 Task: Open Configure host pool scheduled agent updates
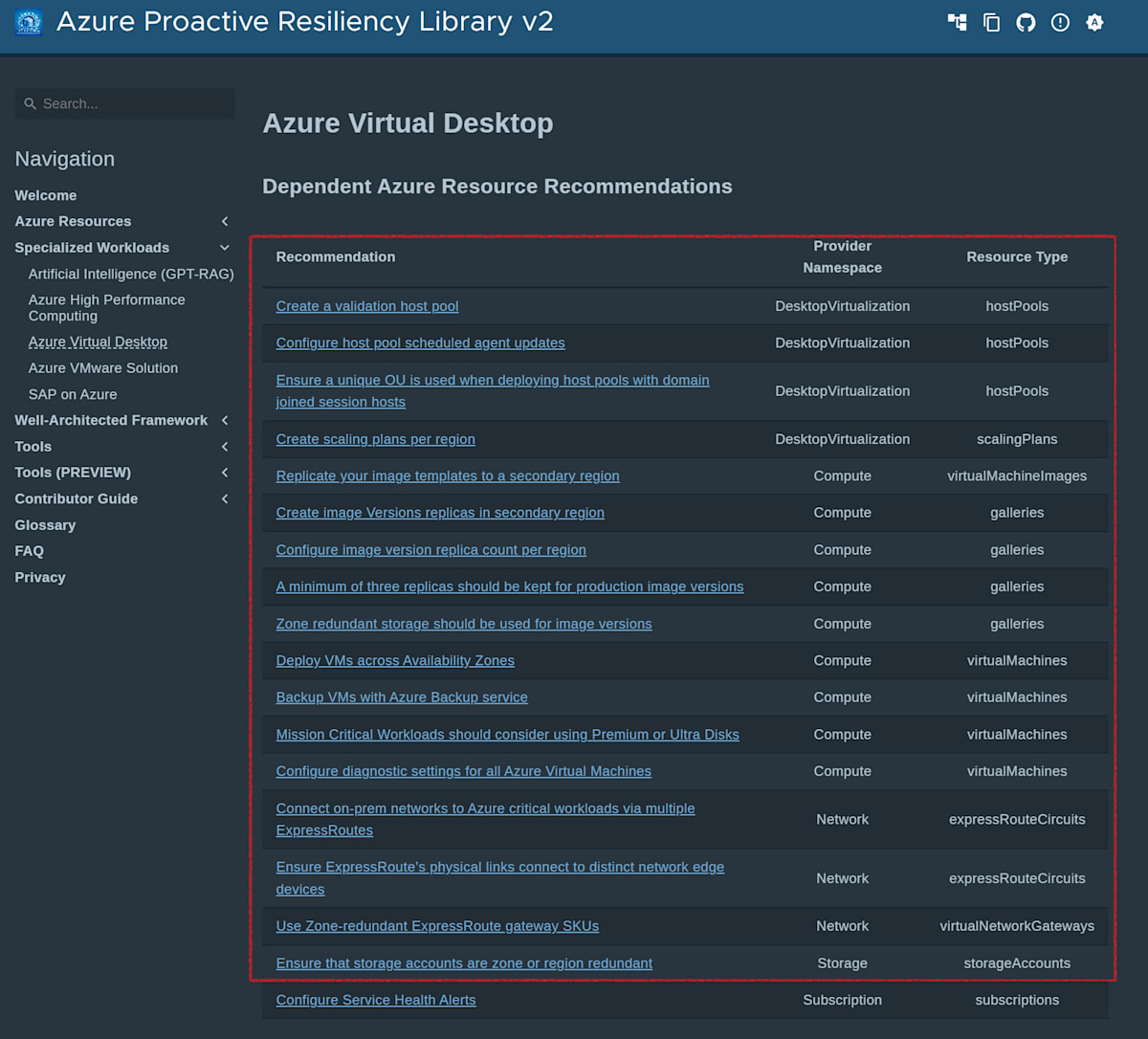pos(421,343)
